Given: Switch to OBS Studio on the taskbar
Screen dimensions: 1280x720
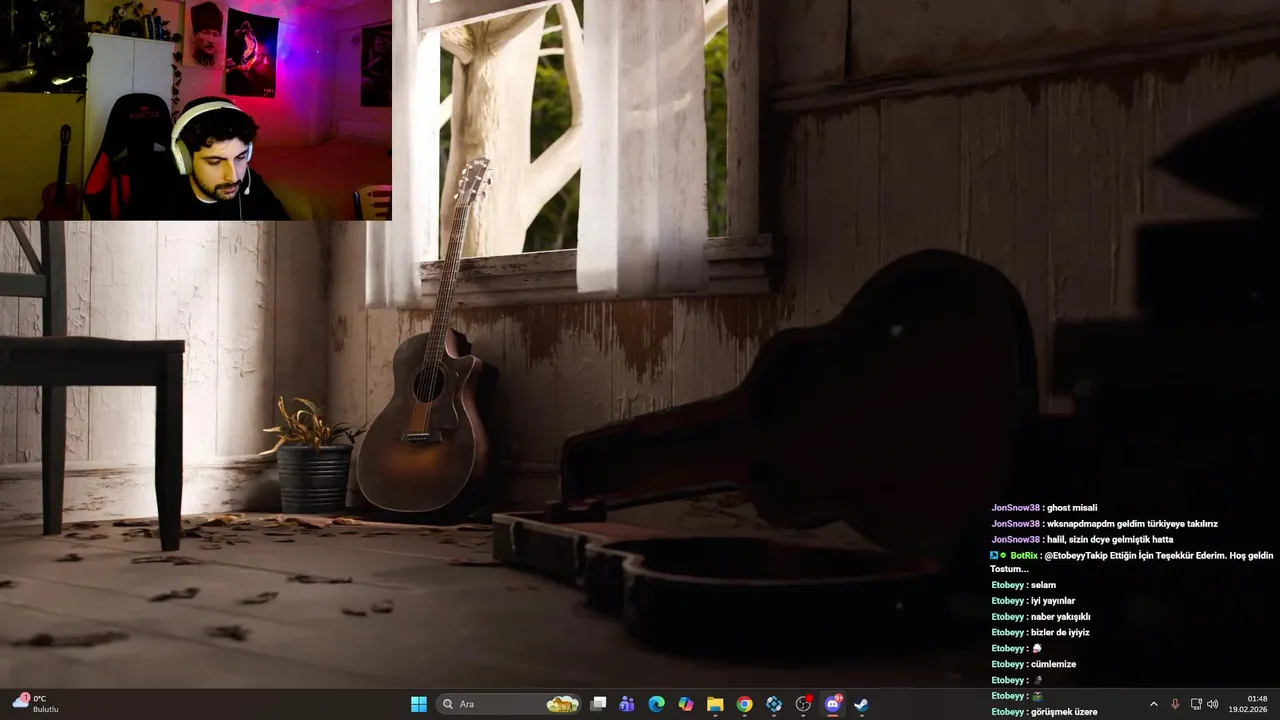Looking at the screenshot, I should (803, 704).
